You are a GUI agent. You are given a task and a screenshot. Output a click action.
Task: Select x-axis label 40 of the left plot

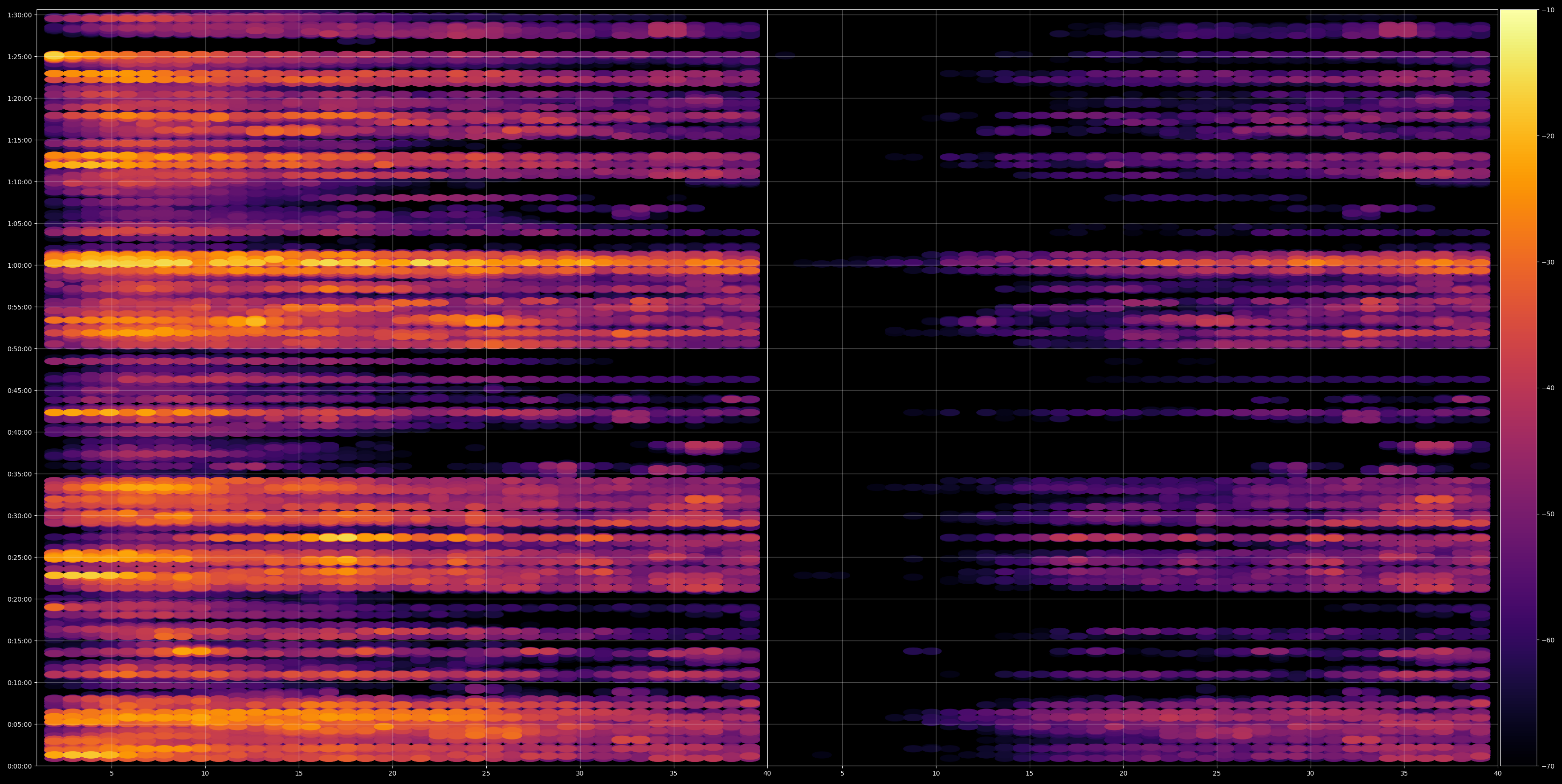pyautogui.click(x=767, y=774)
